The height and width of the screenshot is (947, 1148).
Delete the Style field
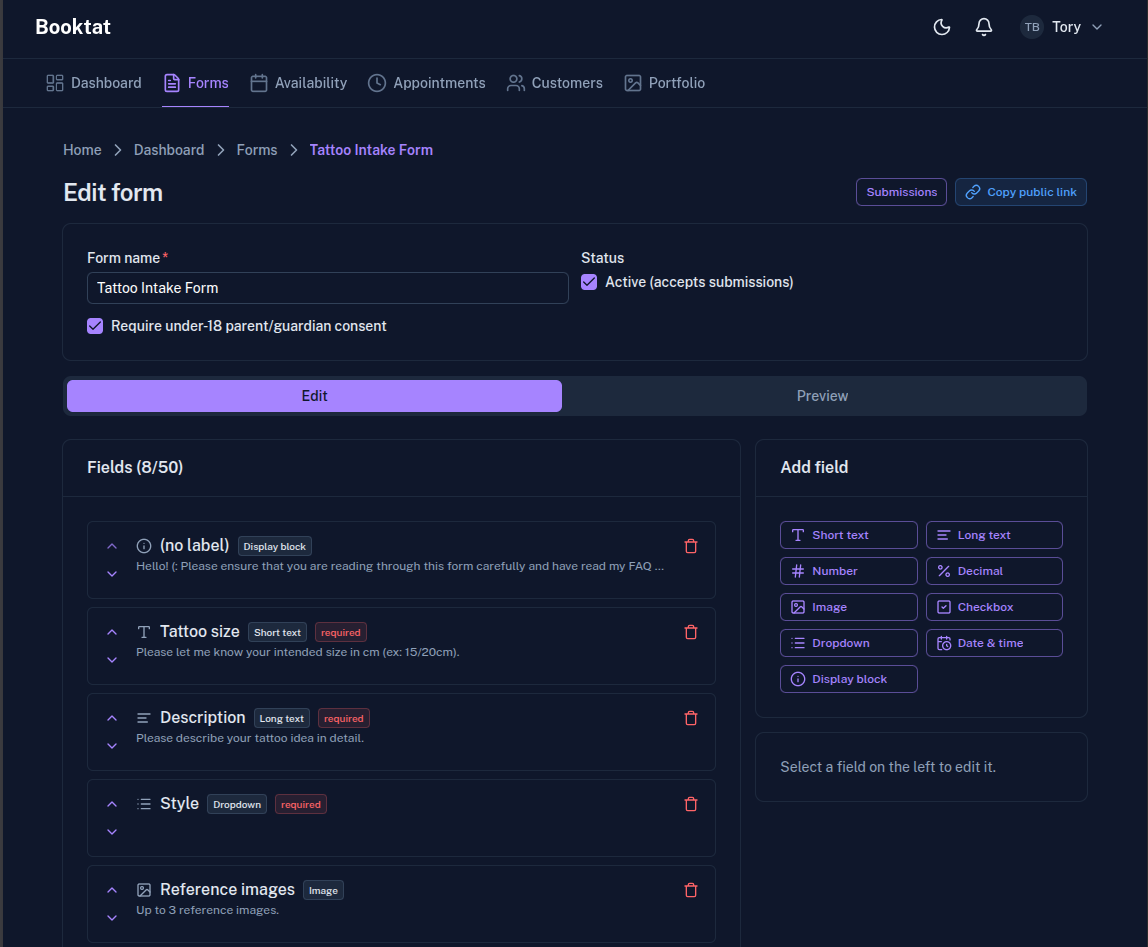pos(690,804)
